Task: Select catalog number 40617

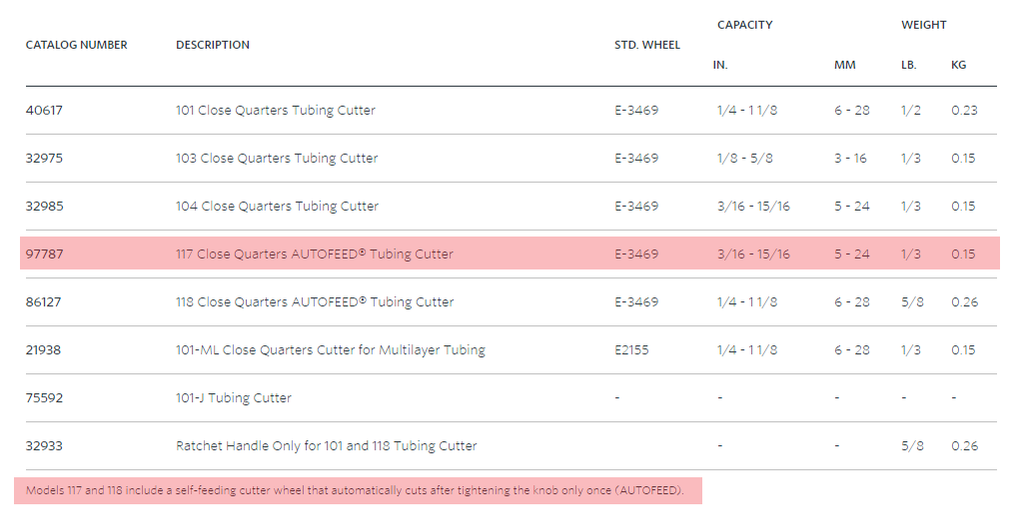Action: [x=44, y=110]
